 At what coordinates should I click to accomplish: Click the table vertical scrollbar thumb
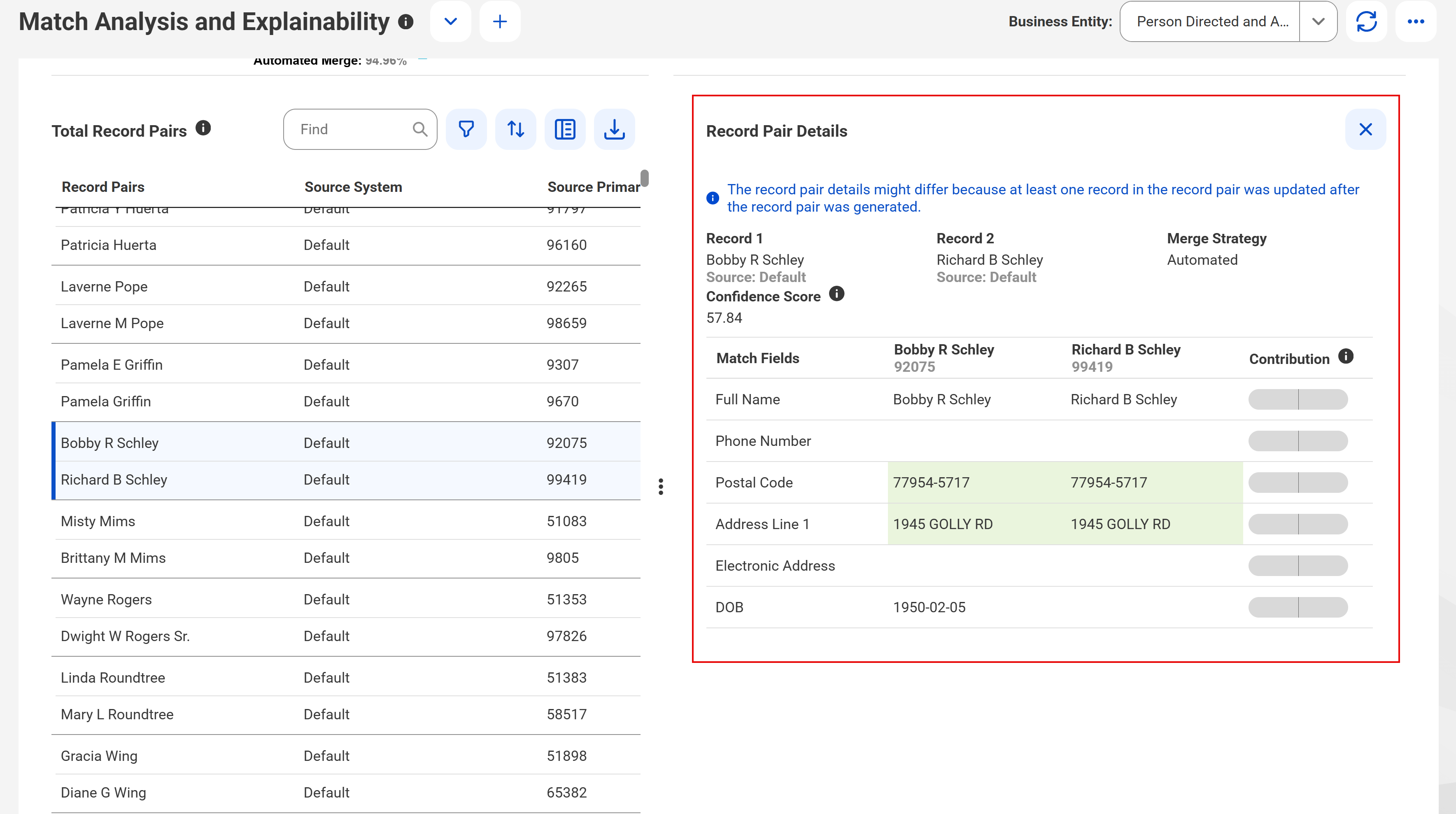click(x=644, y=178)
